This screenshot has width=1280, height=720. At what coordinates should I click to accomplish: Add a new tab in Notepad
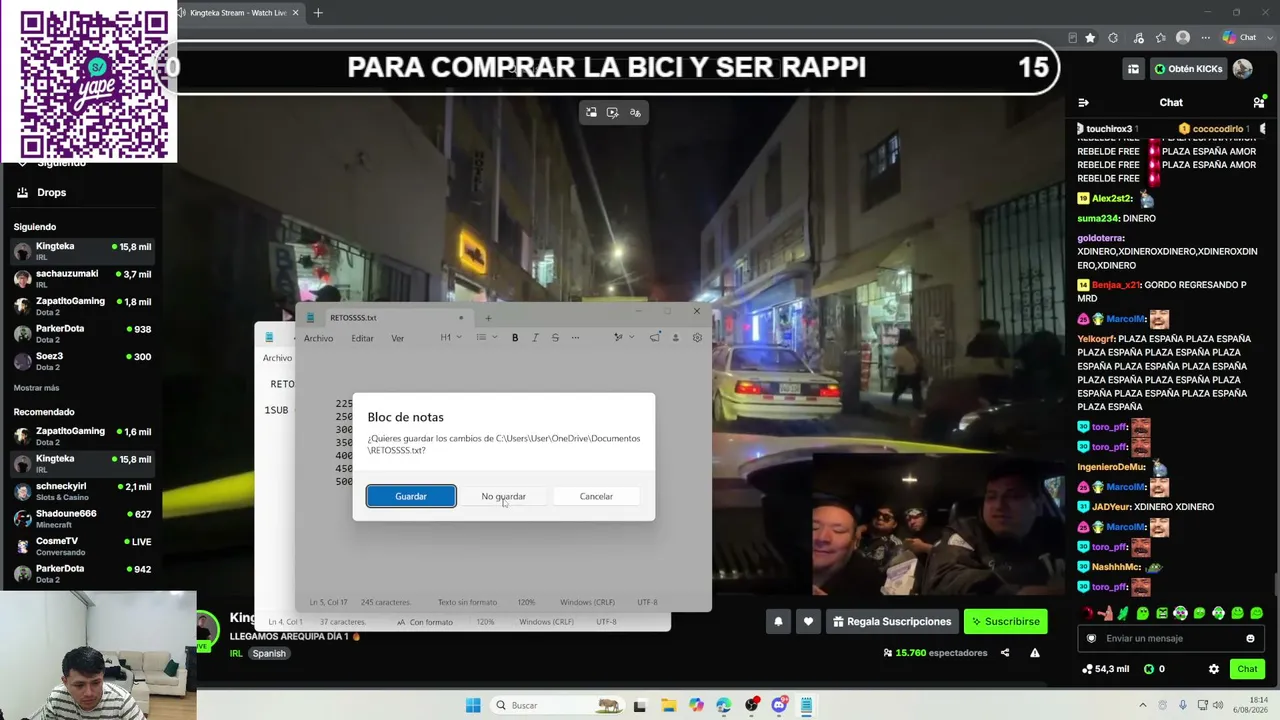(x=488, y=318)
